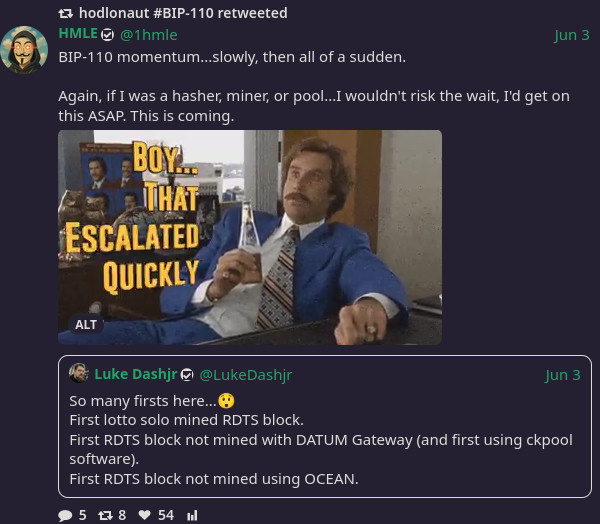Click the astonished face emoji
Screen dimensions: 600x524
point(226,401)
